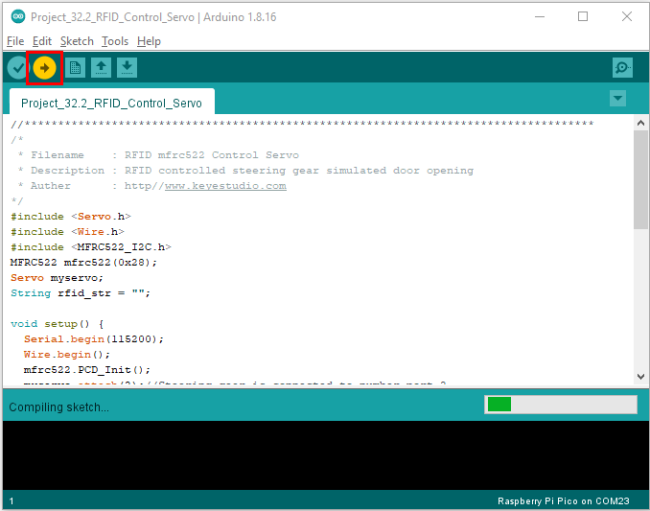Click 'Compiling sketch...' status message
The image size is (650, 511).
[59, 407]
